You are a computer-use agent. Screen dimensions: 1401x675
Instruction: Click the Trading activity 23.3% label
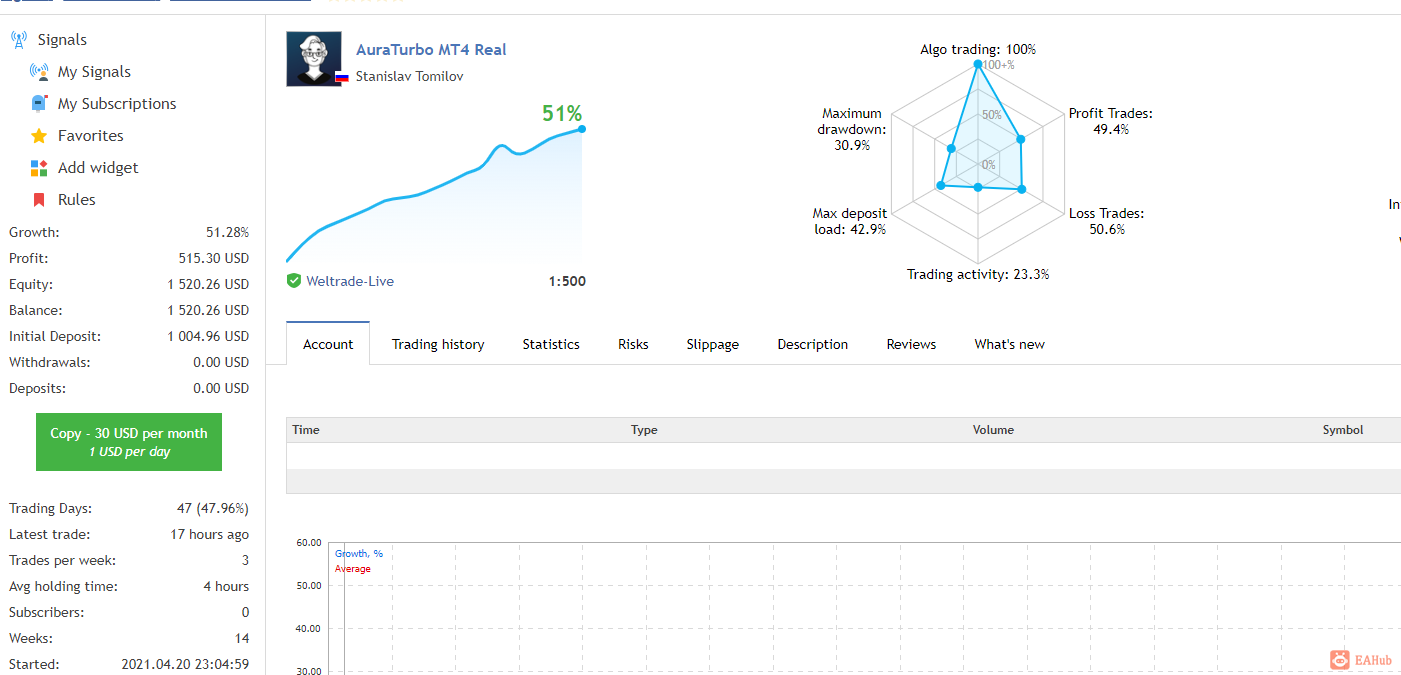[978, 274]
